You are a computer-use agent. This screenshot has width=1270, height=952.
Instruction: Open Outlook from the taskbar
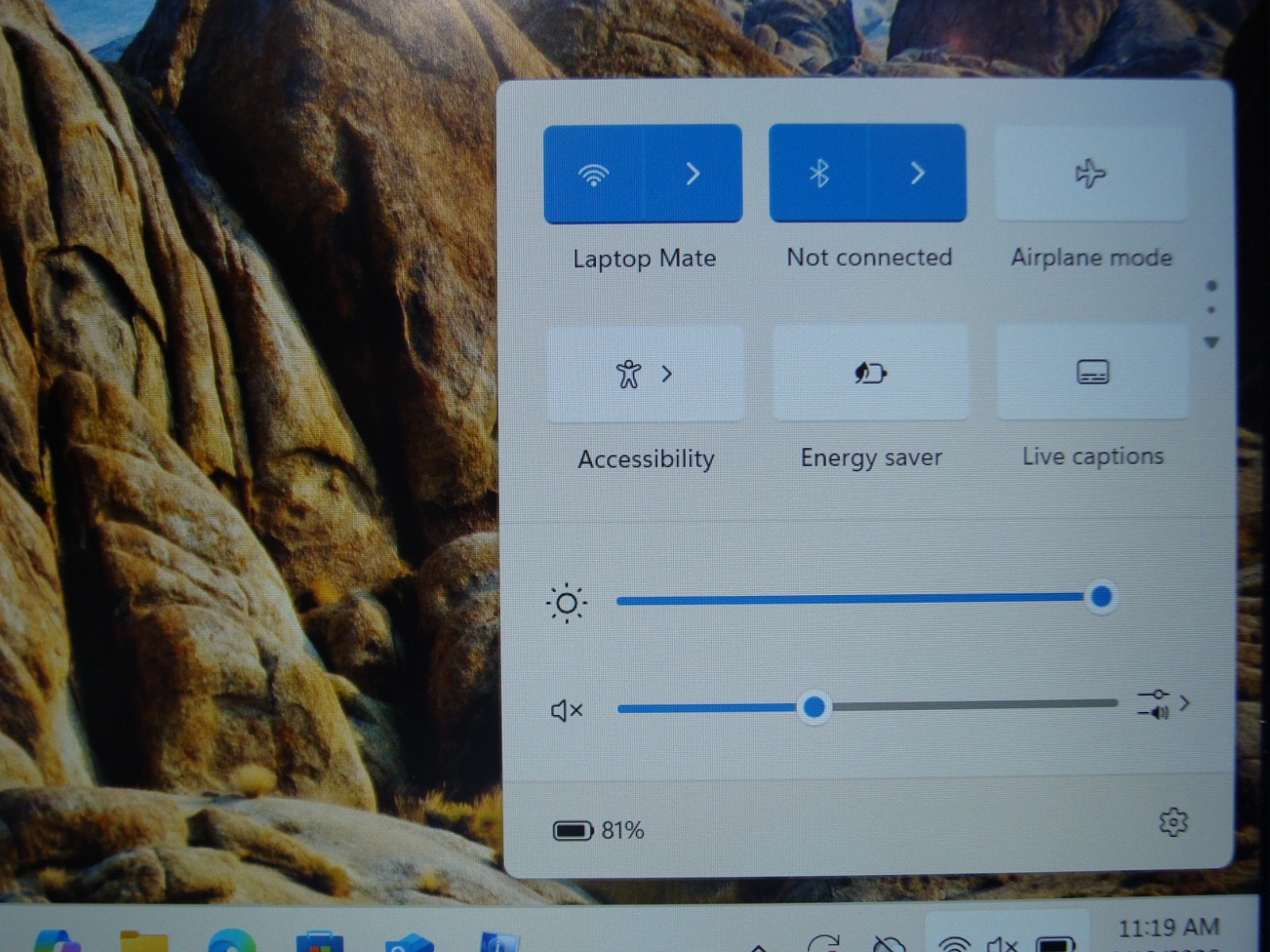click(x=410, y=943)
